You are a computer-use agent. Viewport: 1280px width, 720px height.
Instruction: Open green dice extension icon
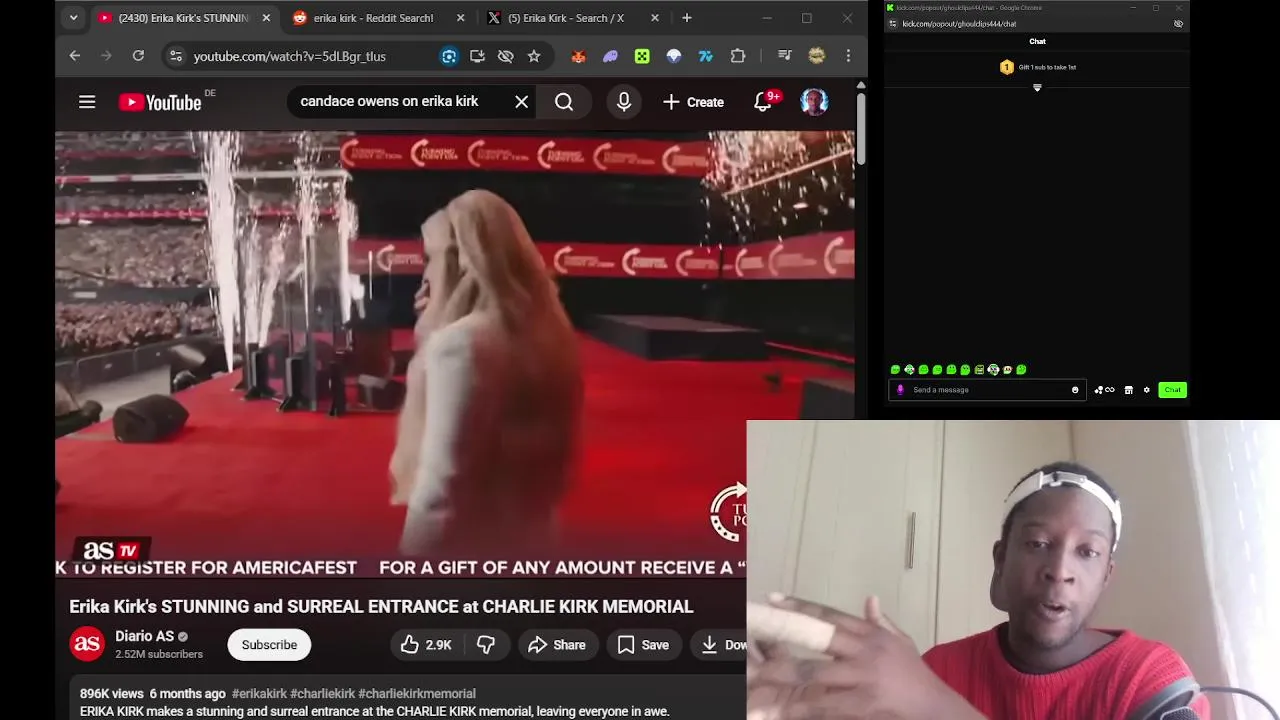click(642, 56)
